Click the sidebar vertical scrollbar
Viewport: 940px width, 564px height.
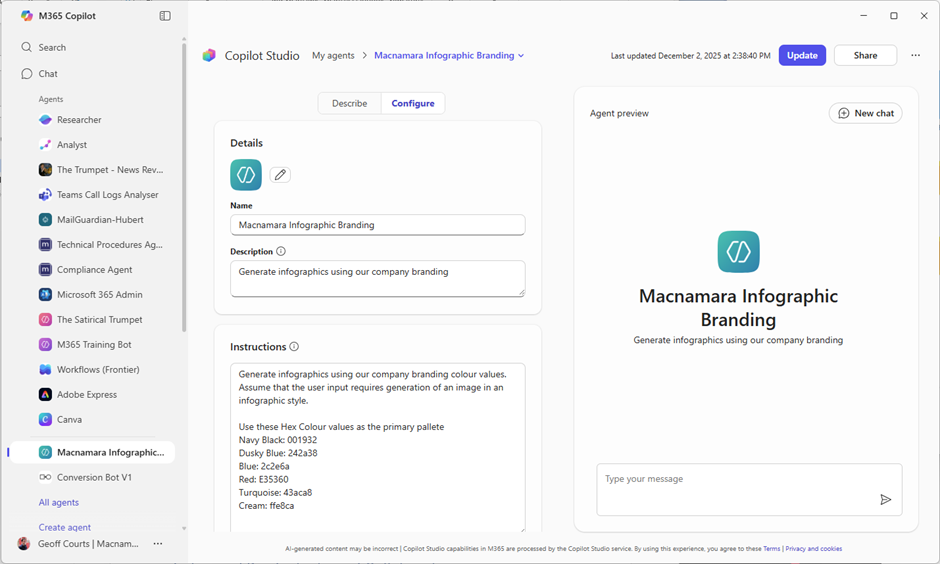184,186
